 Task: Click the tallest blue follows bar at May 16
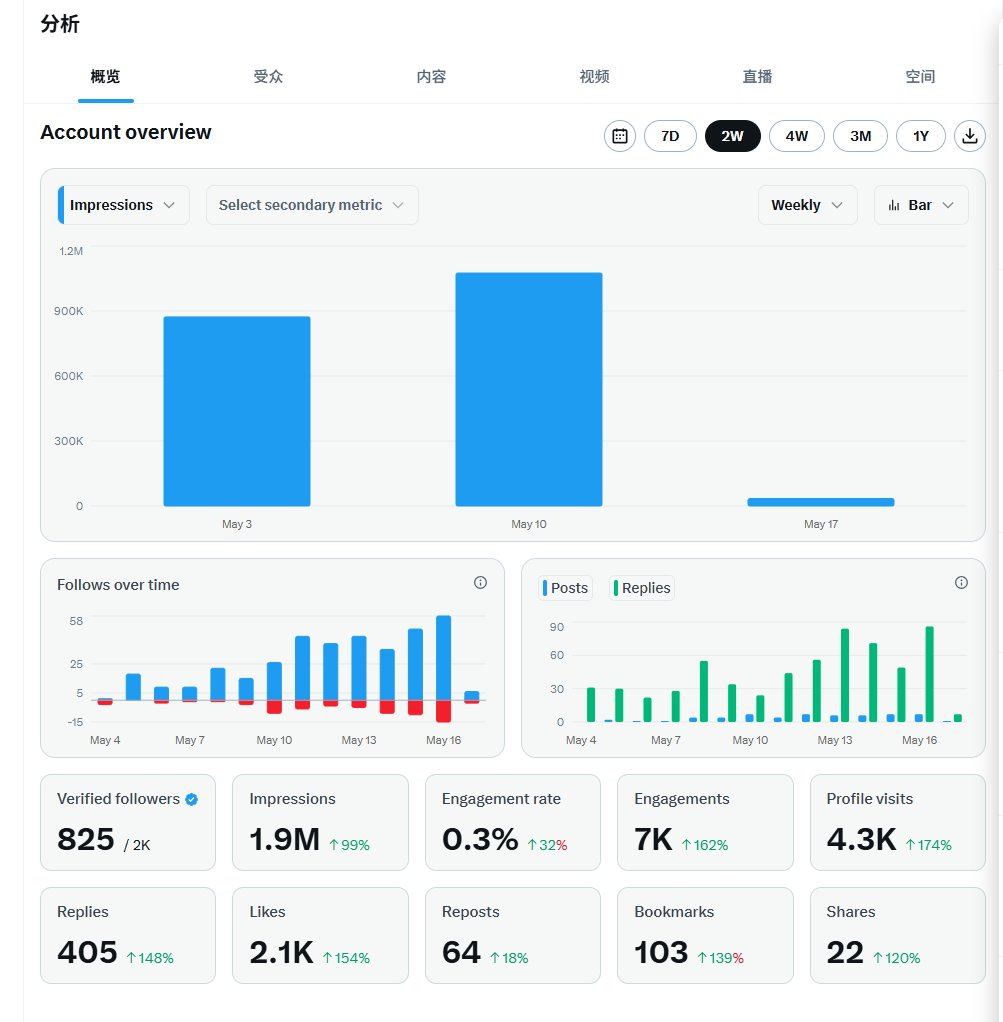443,658
